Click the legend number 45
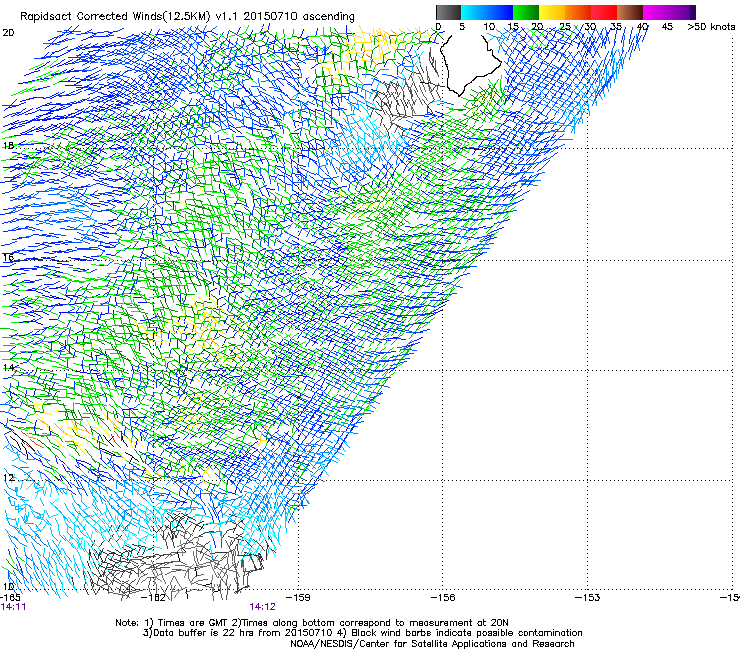Viewport: 740px width, 650px height. (x=667, y=27)
